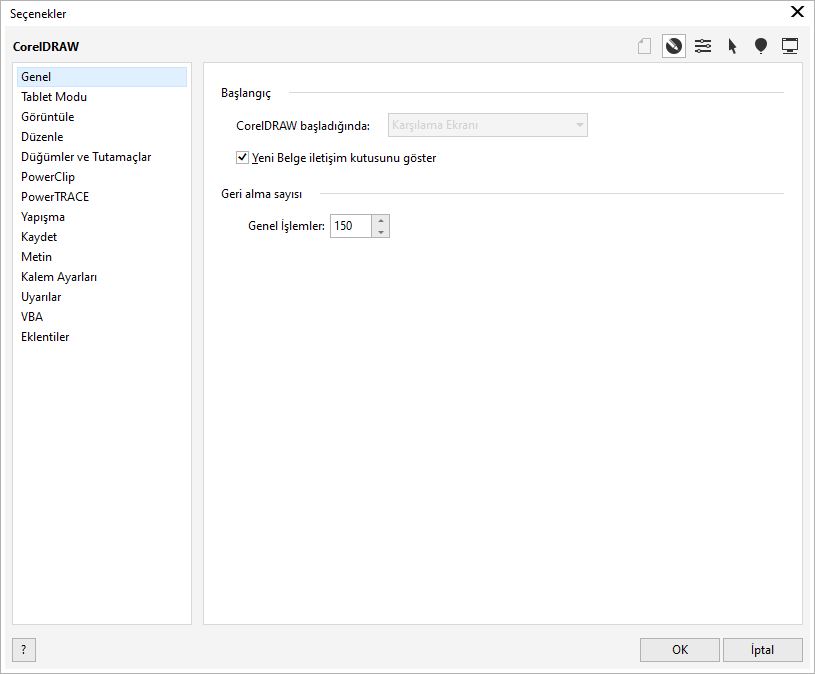Screen dimensions: 815x674
Task: Open the Global balloon options icon
Action: [761, 46]
